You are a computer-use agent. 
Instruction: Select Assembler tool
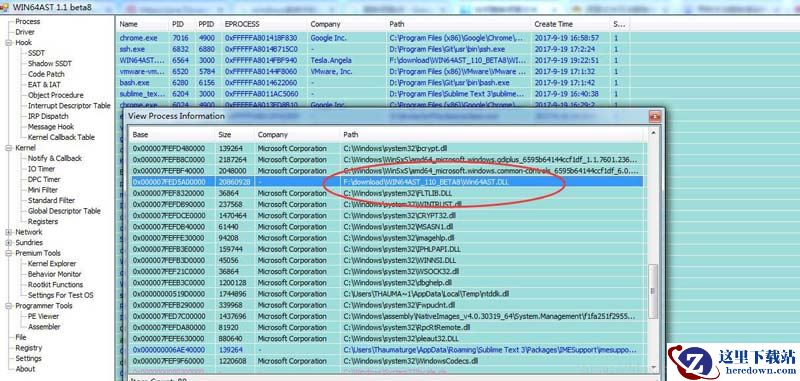(x=44, y=327)
